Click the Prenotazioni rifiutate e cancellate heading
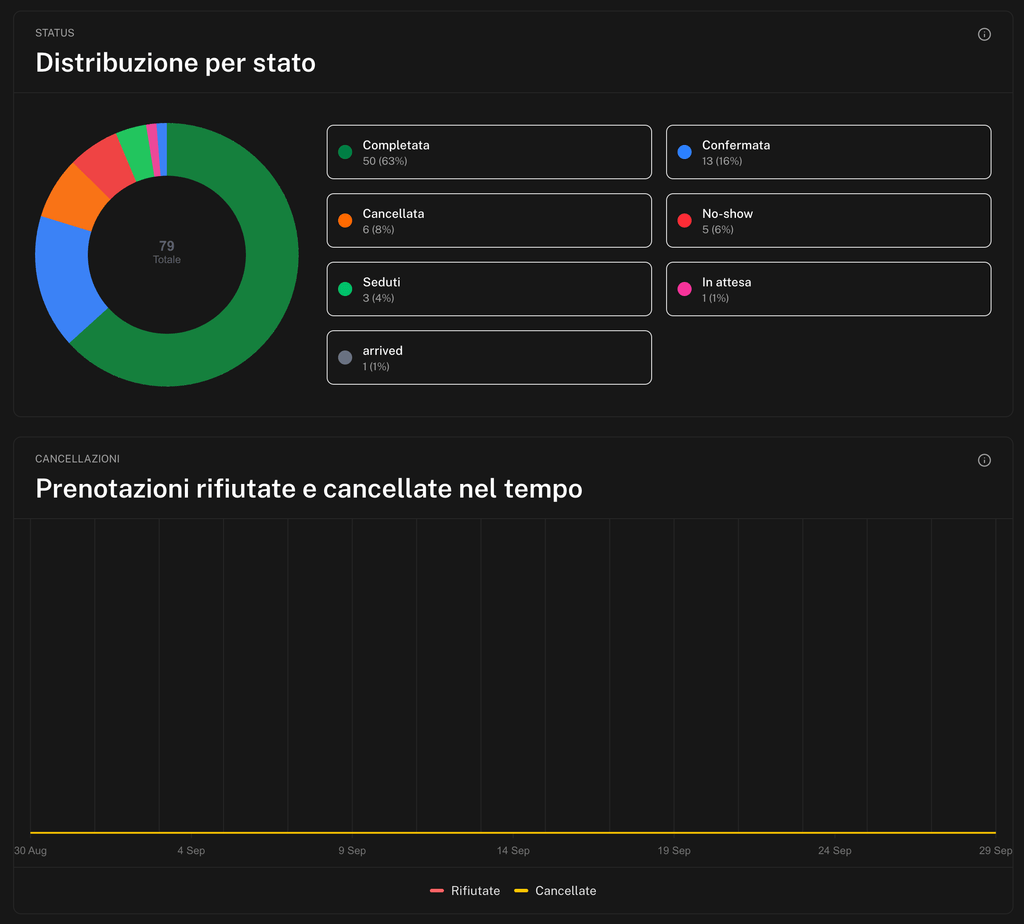Viewport: 1024px width, 924px height. coord(308,488)
